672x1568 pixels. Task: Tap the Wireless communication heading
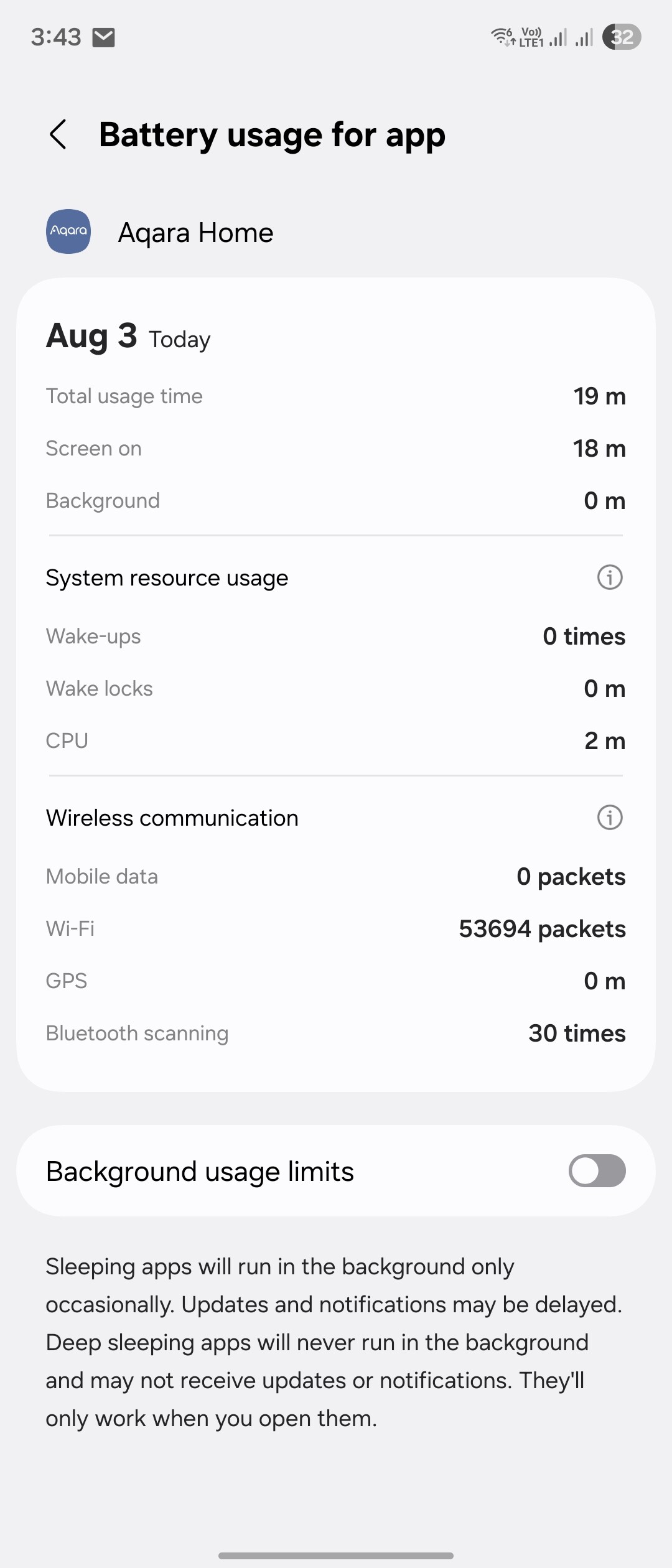tap(172, 818)
